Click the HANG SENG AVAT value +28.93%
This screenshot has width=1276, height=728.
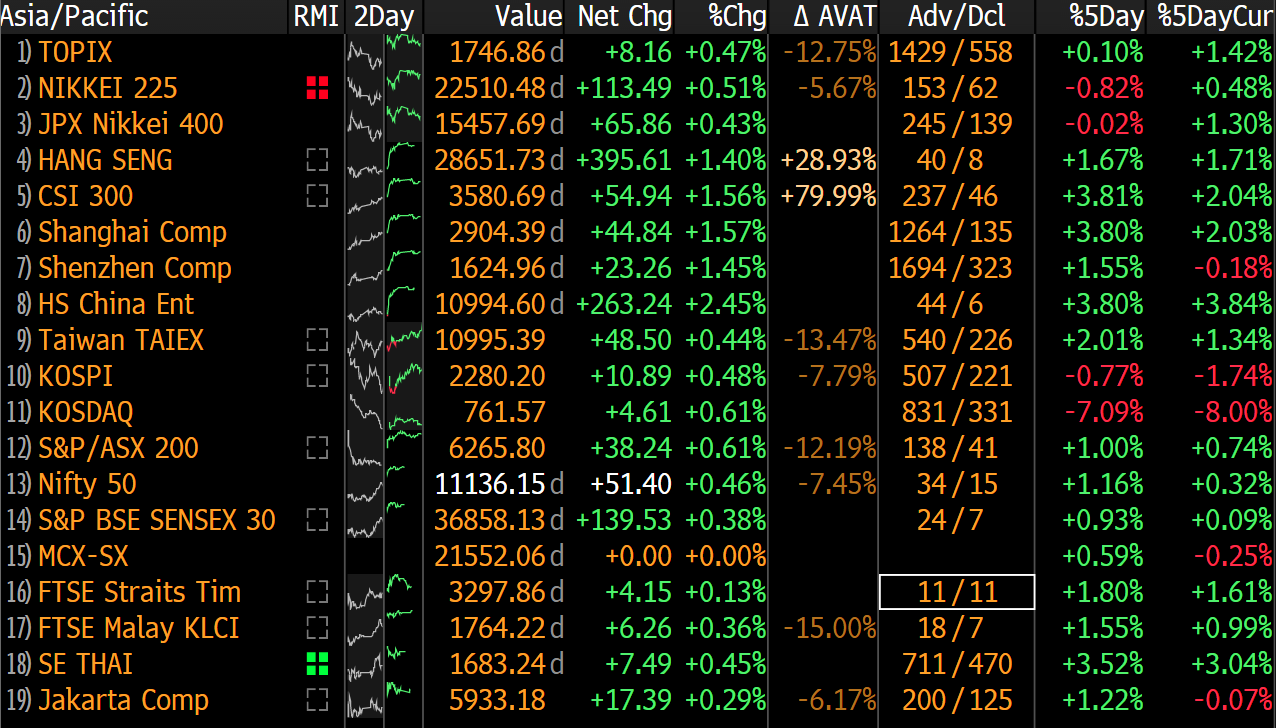pyautogui.click(x=829, y=160)
